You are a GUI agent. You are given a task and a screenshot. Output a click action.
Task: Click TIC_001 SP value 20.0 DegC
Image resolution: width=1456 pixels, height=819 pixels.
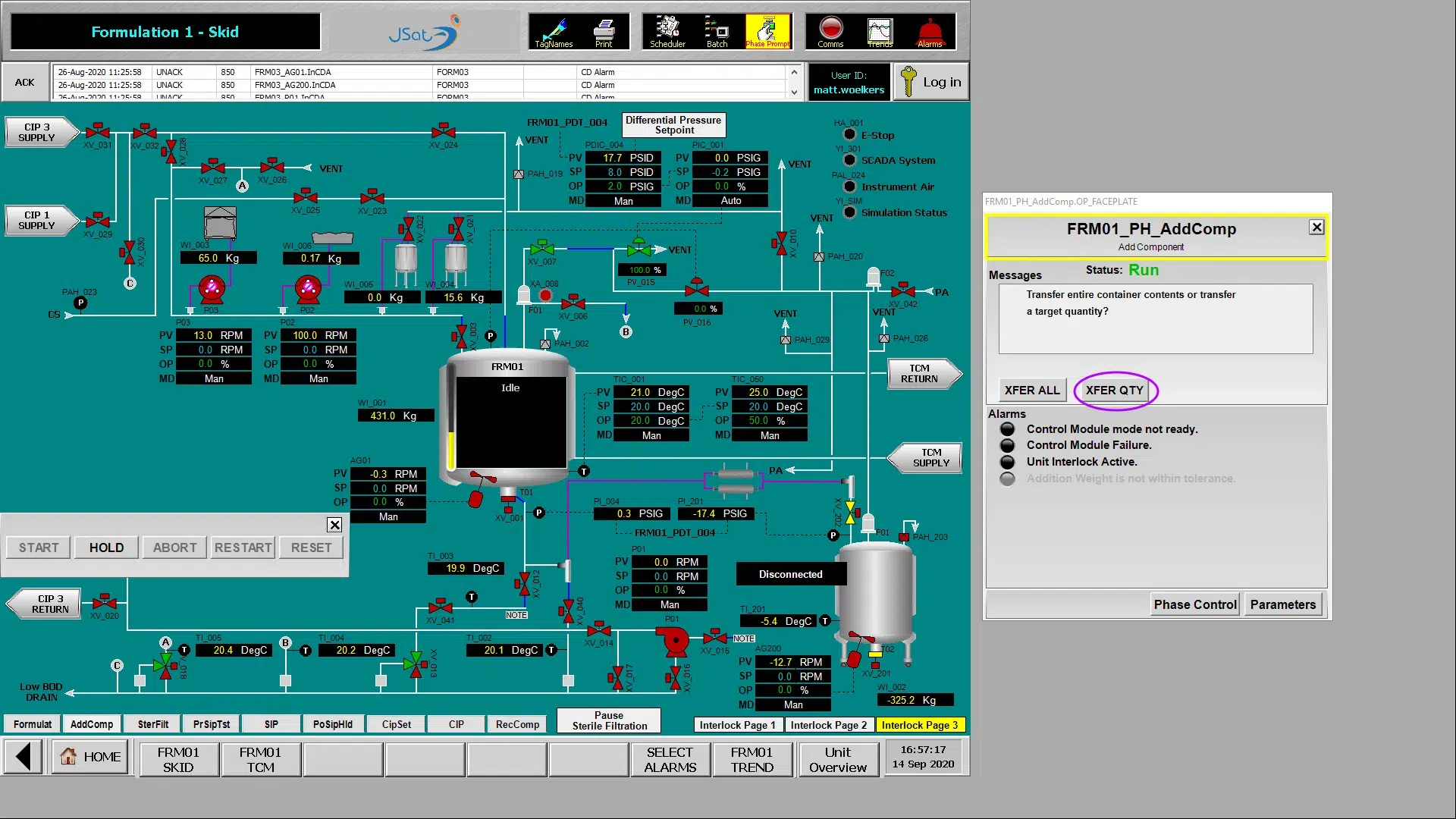pyautogui.click(x=651, y=406)
